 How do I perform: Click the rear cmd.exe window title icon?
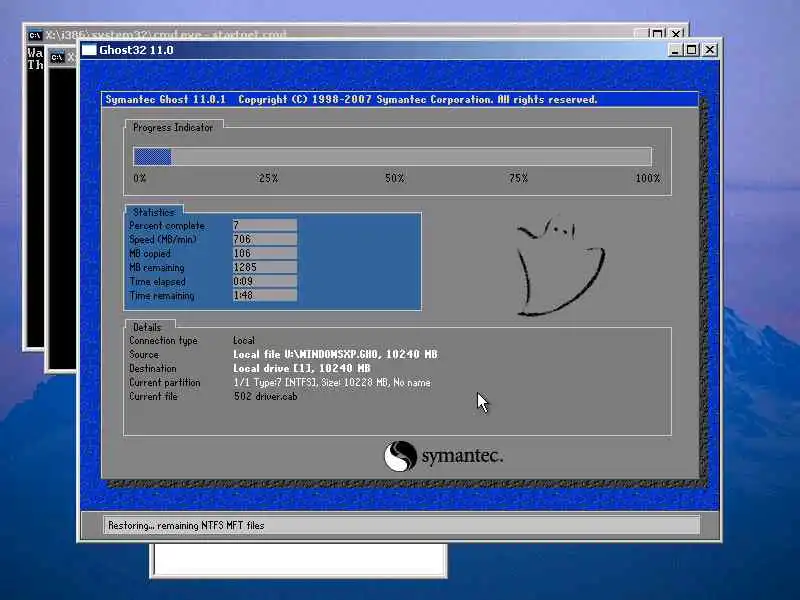35,35
